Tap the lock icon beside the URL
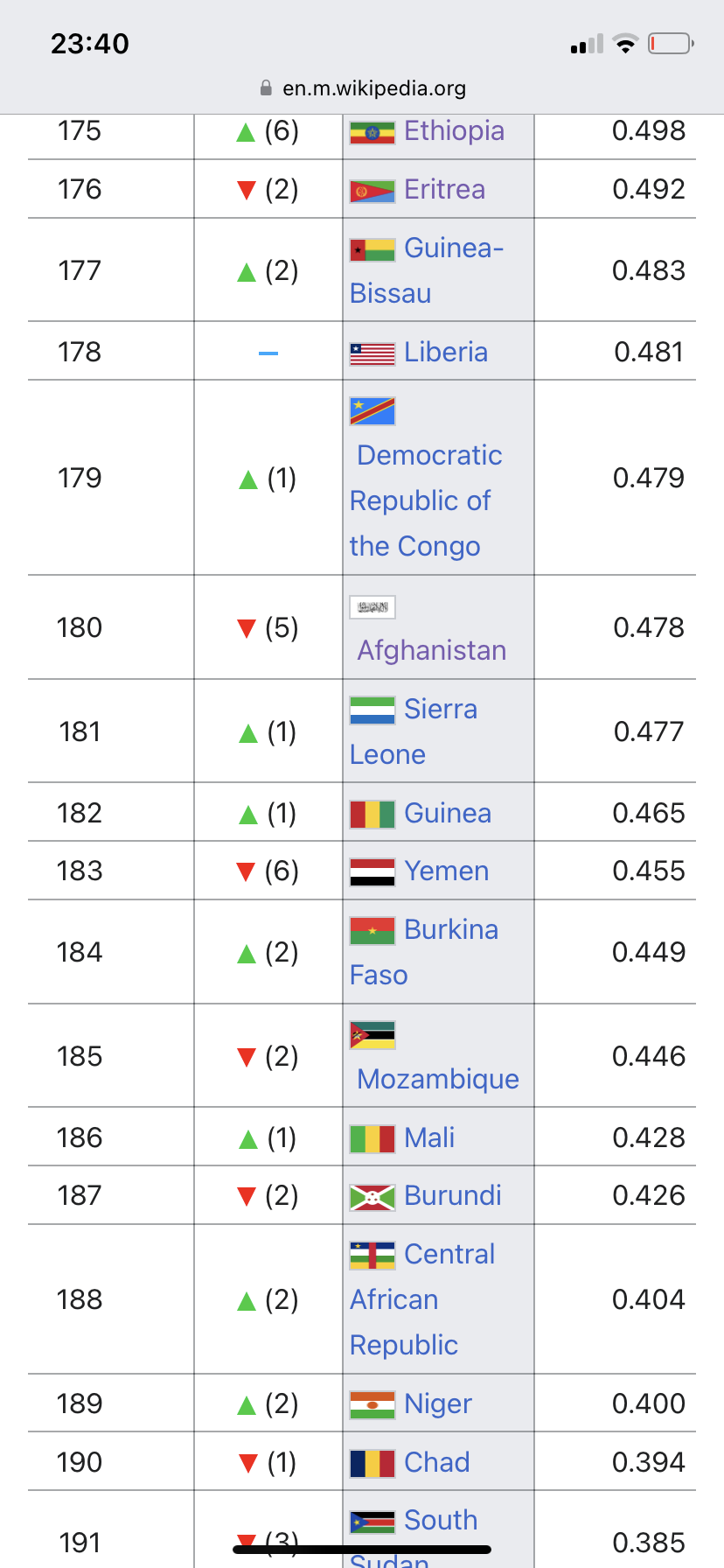The height and width of the screenshot is (1568, 724). pyautogui.click(x=266, y=88)
